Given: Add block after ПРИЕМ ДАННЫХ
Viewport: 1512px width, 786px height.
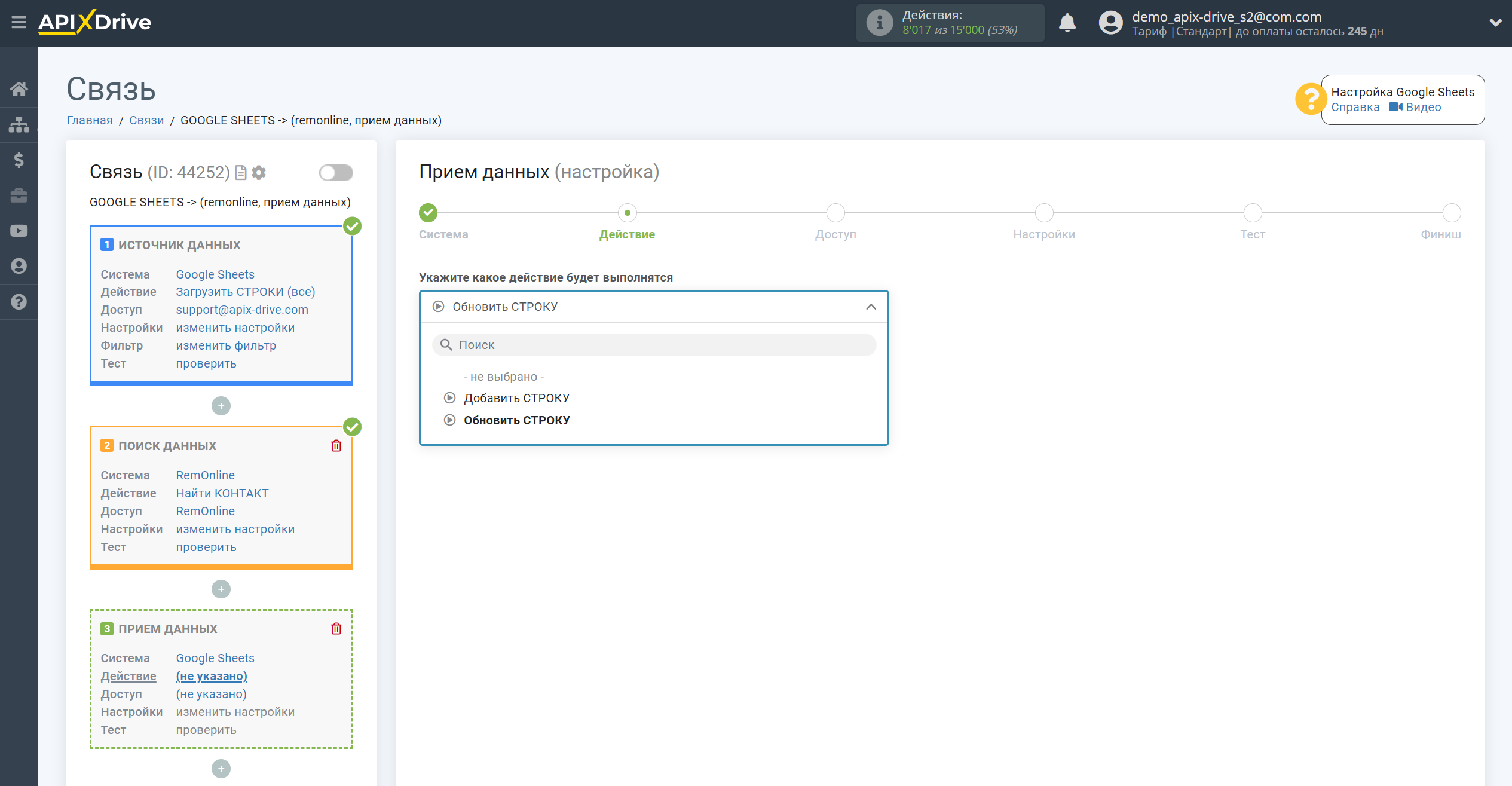Looking at the screenshot, I should tap(221, 769).
